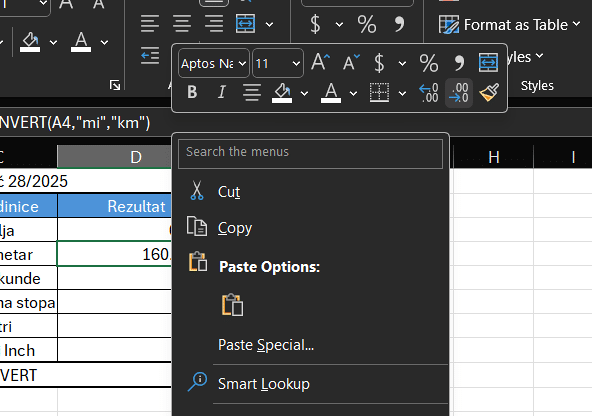Click the formula bar CONVERT formula text
The height and width of the screenshot is (416, 592).
pyautogui.click(x=75, y=123)
